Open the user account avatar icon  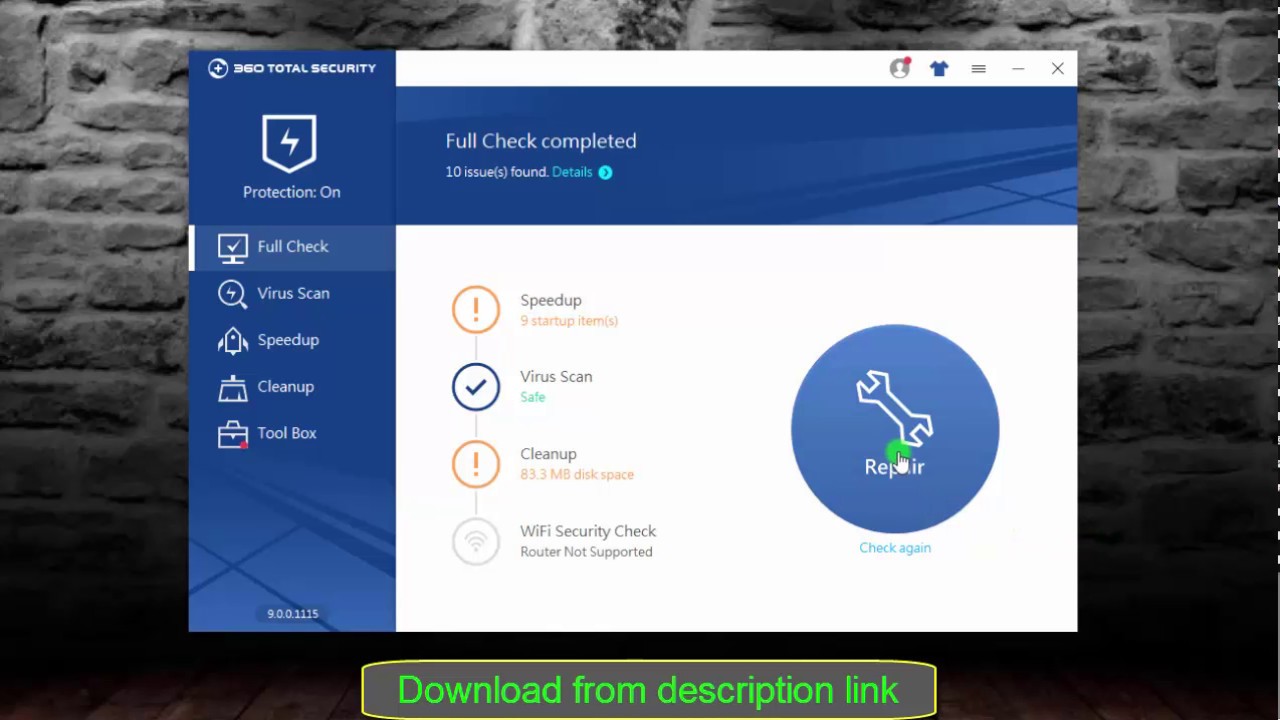(900, 68)
